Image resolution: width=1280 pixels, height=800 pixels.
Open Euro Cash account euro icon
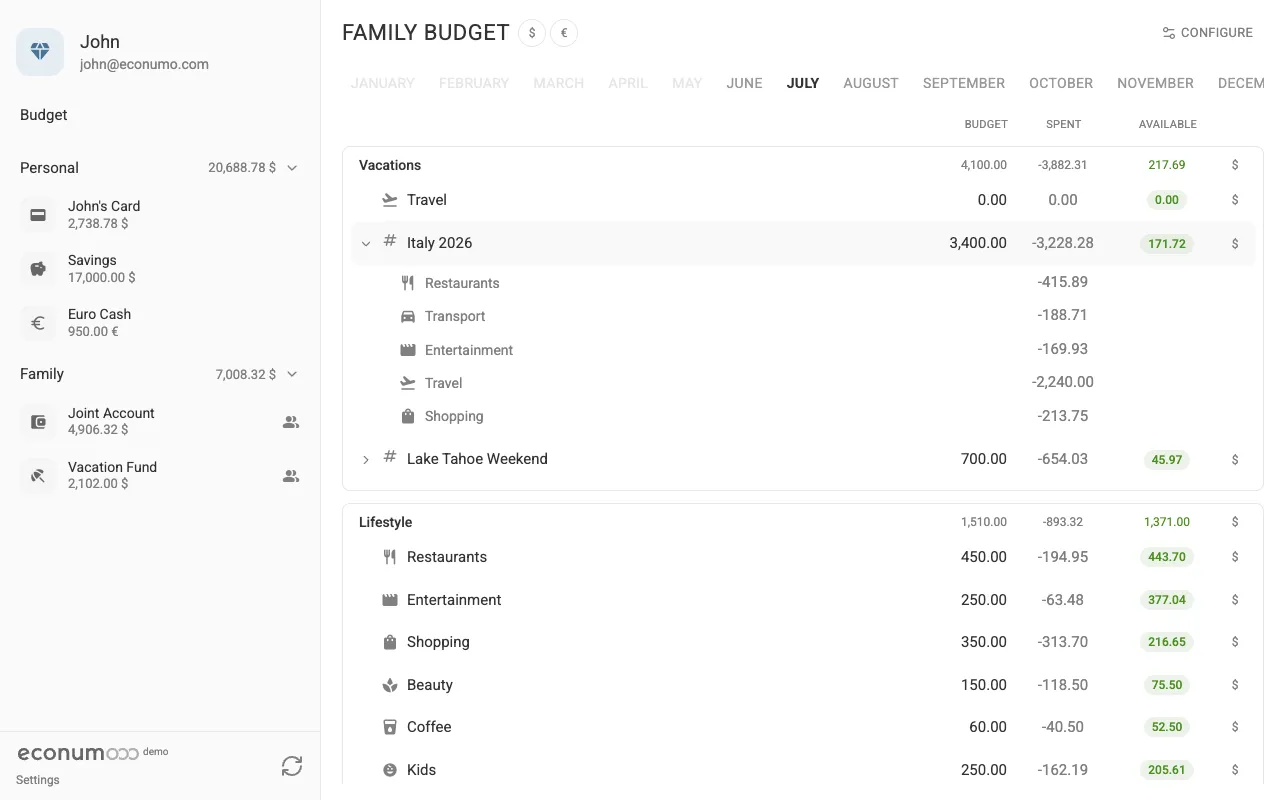tap(38, 323)
